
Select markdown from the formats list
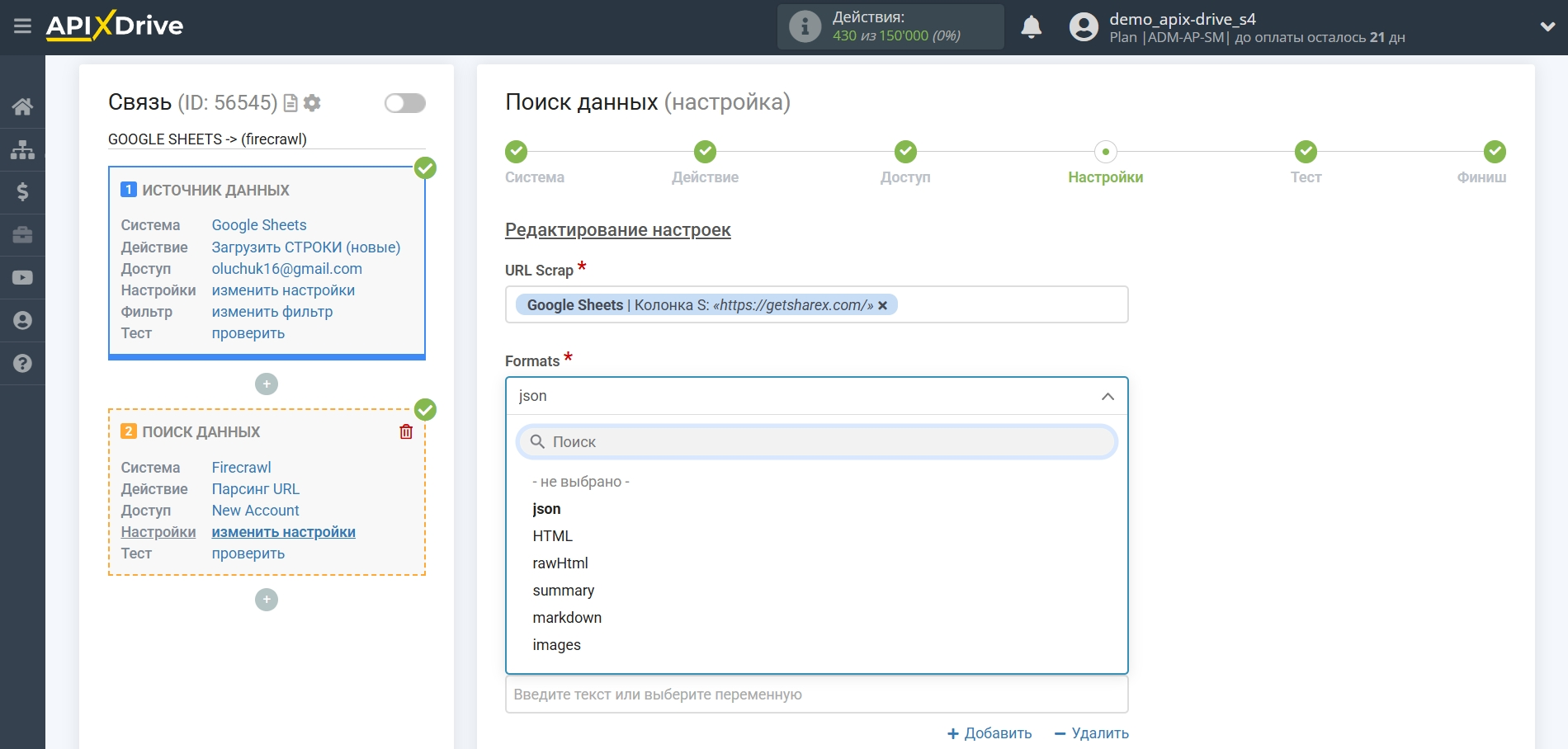pos(567,618)
